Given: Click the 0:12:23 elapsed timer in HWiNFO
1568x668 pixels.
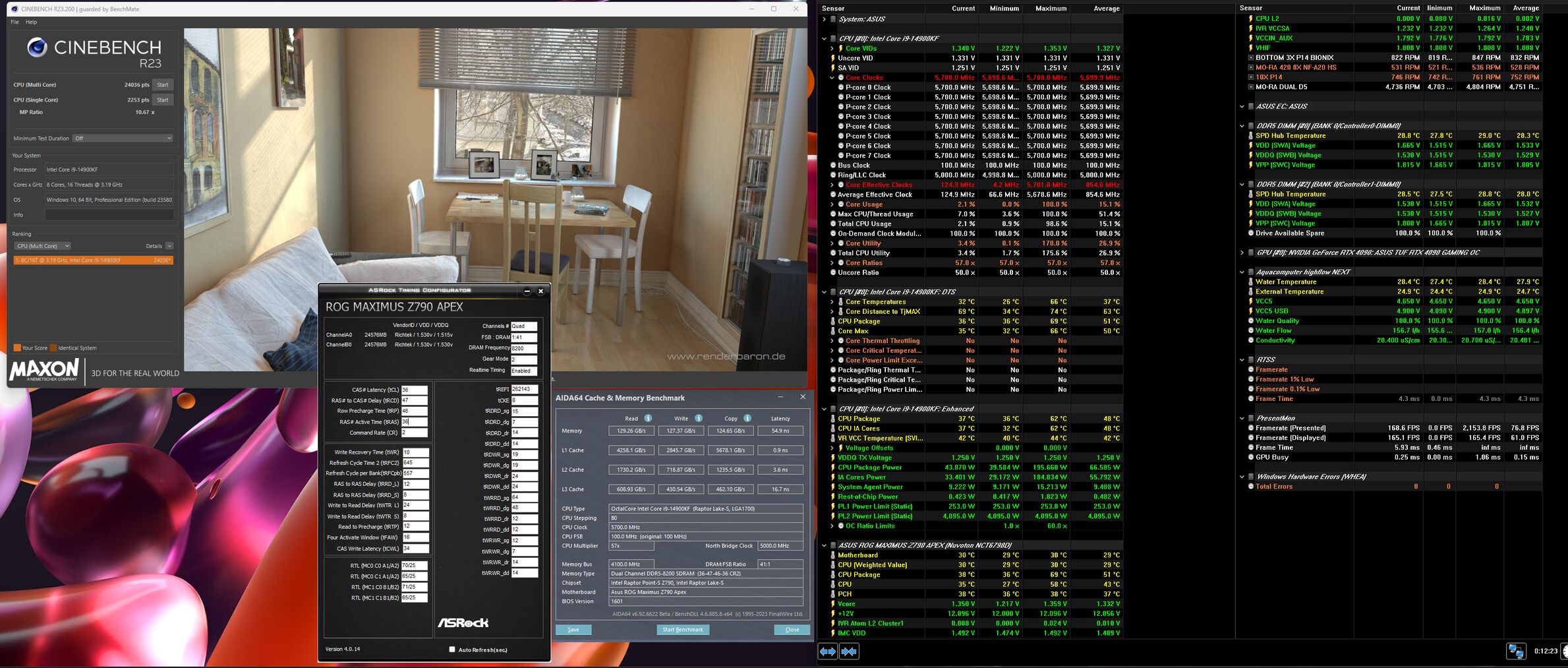Looking at the screenshot, I should pos(1546,652).
